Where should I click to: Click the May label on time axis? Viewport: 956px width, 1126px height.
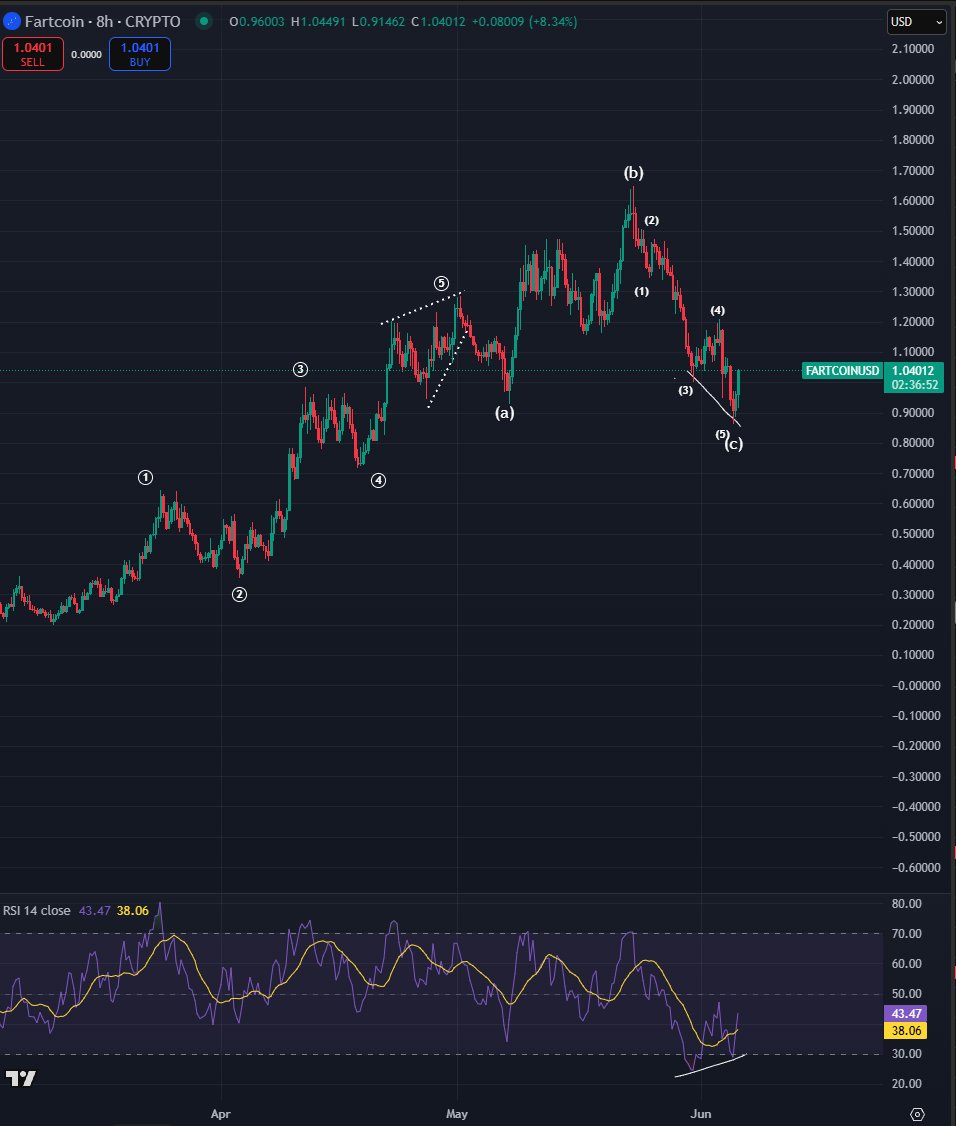click(x=457, y=1114)
